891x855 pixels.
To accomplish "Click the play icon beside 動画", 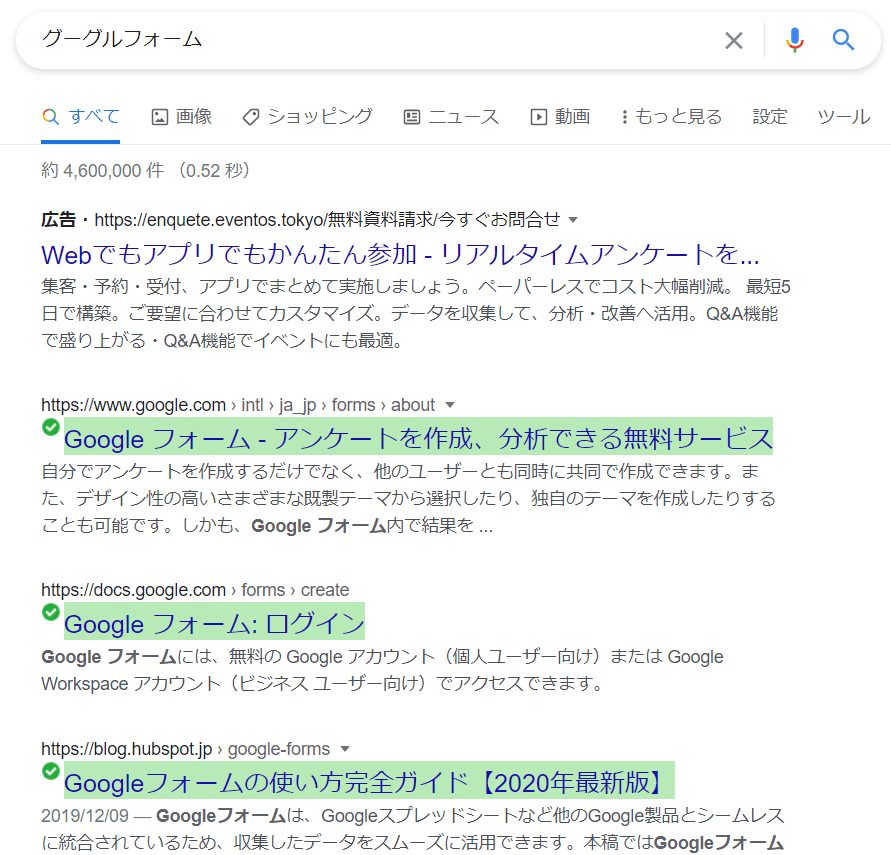I will 539,117.
